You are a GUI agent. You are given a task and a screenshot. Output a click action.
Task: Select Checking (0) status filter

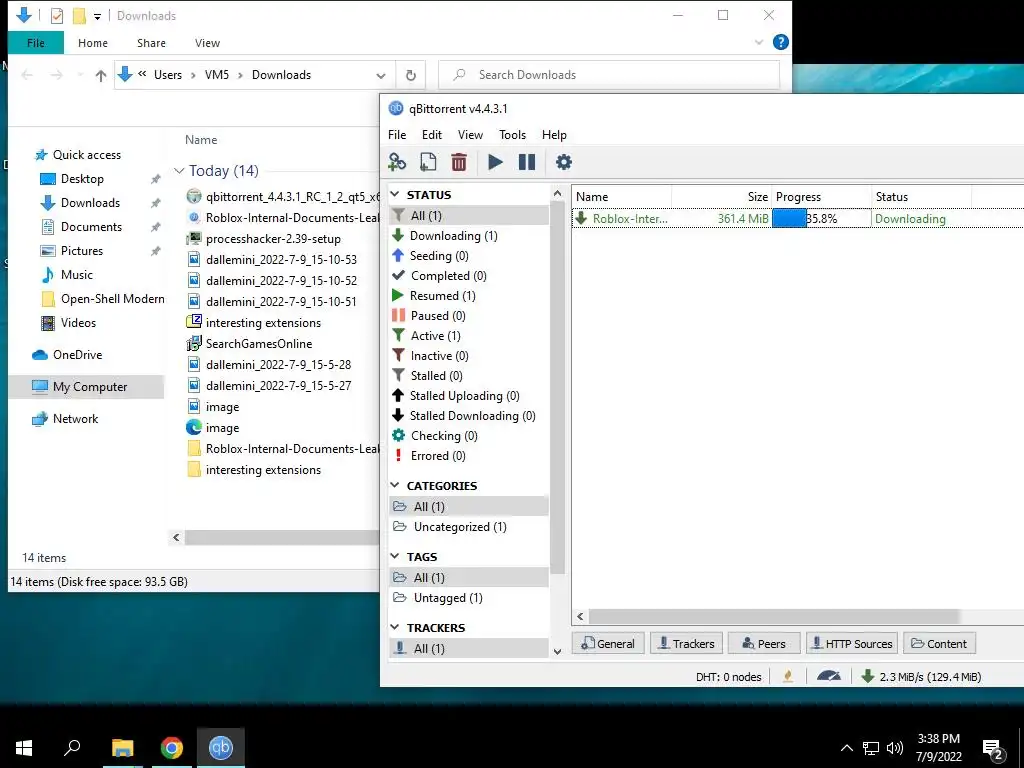469,436
